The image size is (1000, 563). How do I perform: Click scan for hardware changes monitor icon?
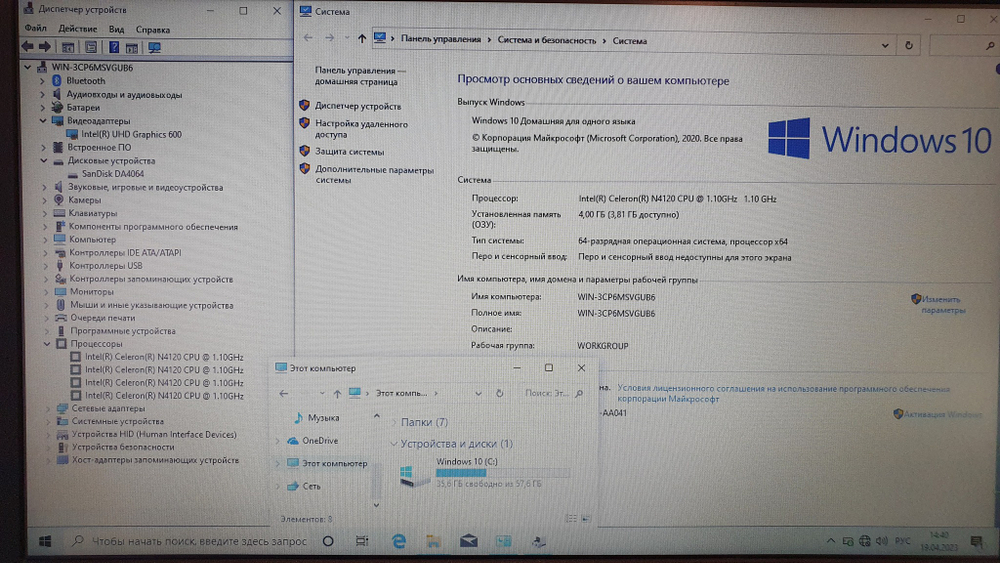(154, 47)
